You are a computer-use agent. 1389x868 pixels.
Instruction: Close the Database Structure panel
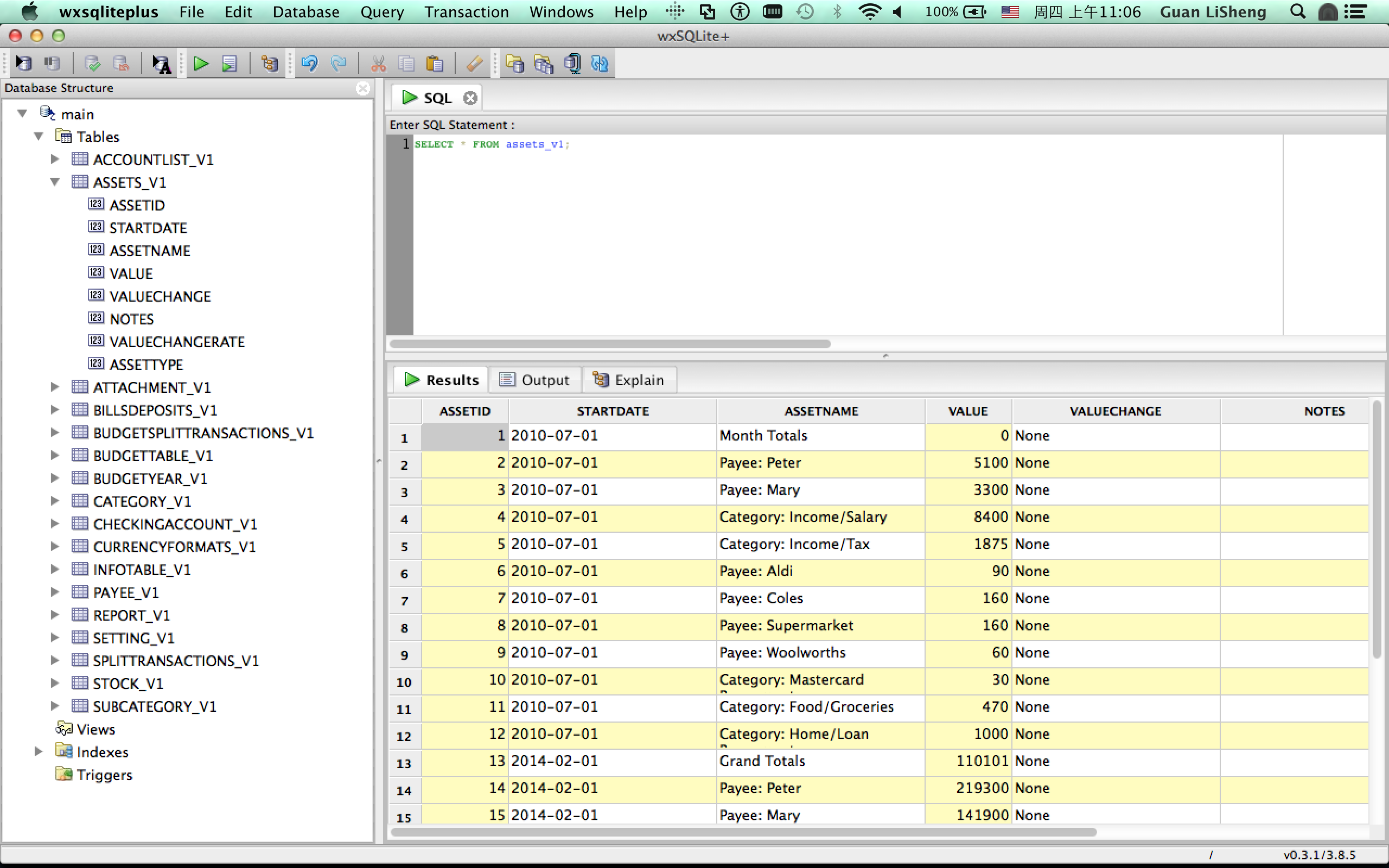click(x=363, y=88)
